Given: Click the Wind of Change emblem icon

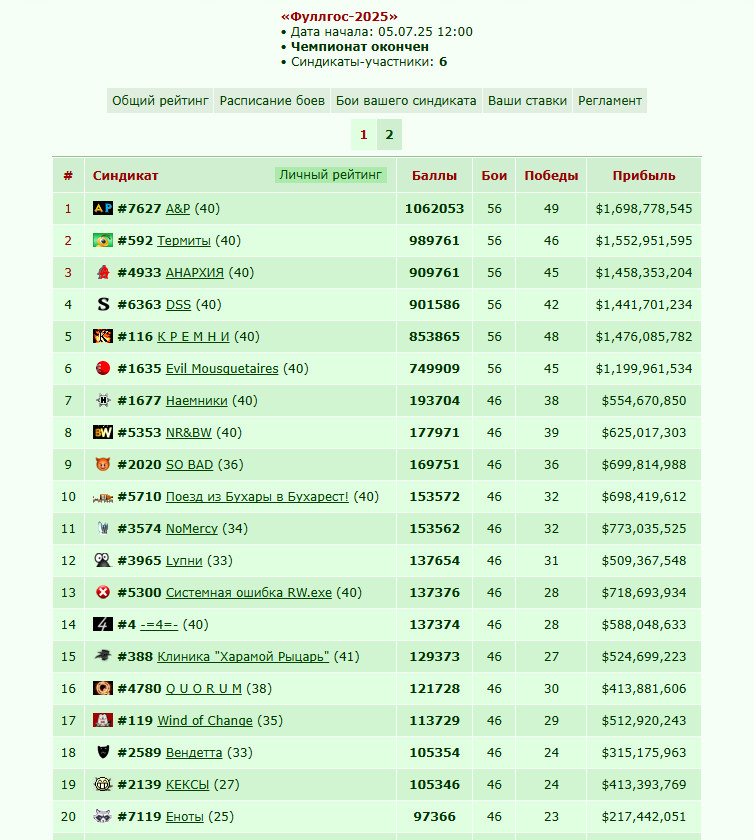Looking at the screenshot, I should click(102, 720).
